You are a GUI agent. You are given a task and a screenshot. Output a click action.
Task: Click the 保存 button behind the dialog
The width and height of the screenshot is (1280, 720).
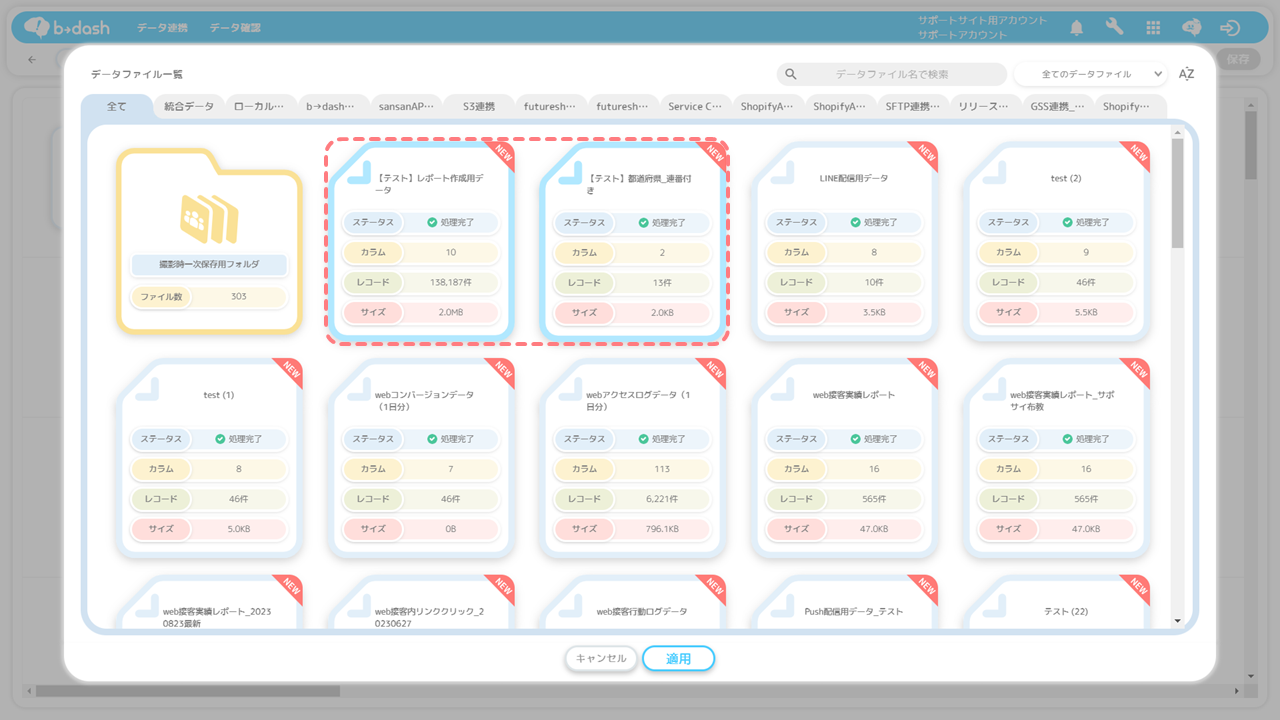[x=1237, y=59]
